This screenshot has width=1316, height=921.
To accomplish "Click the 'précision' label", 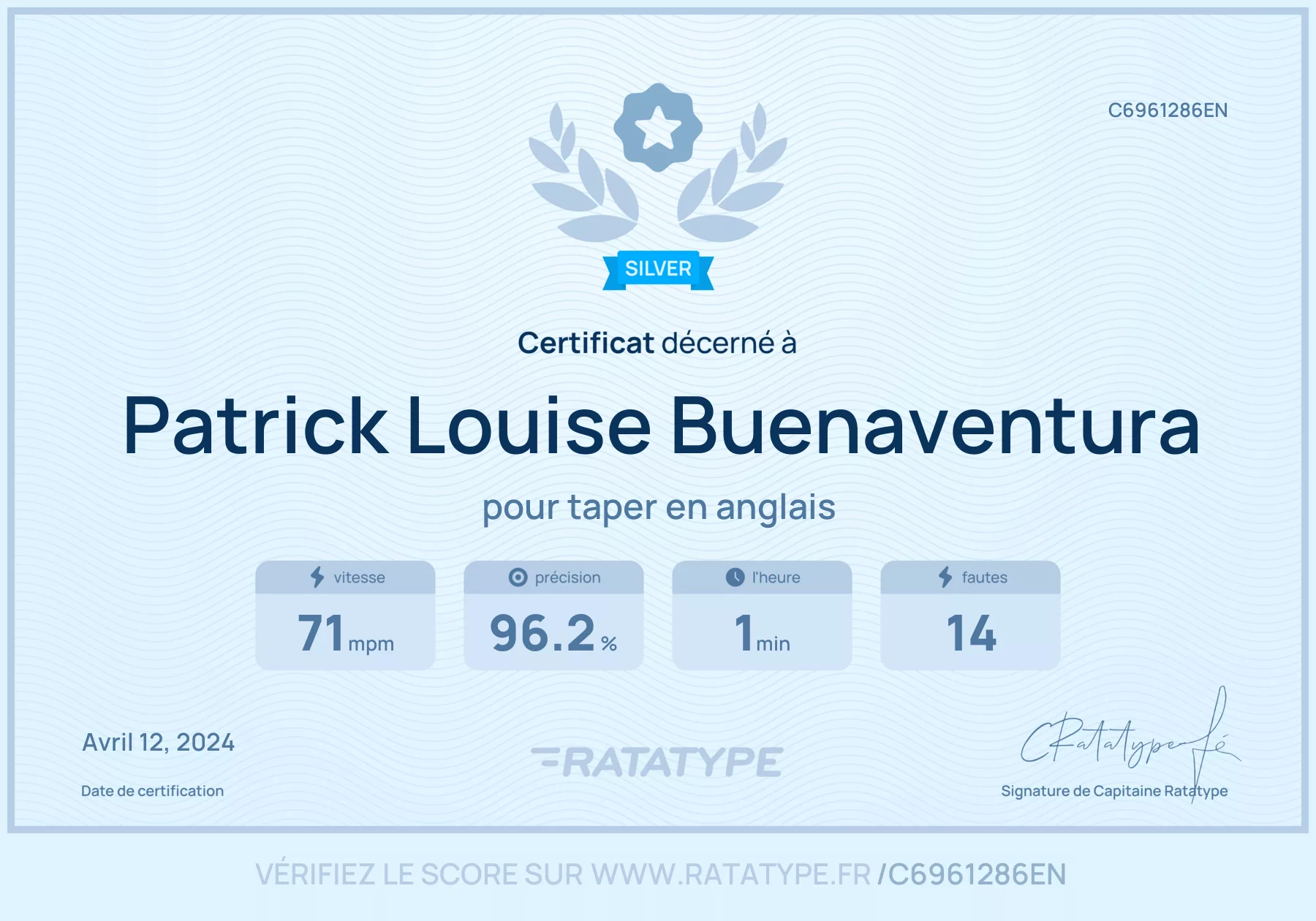I will coord(567,577).
